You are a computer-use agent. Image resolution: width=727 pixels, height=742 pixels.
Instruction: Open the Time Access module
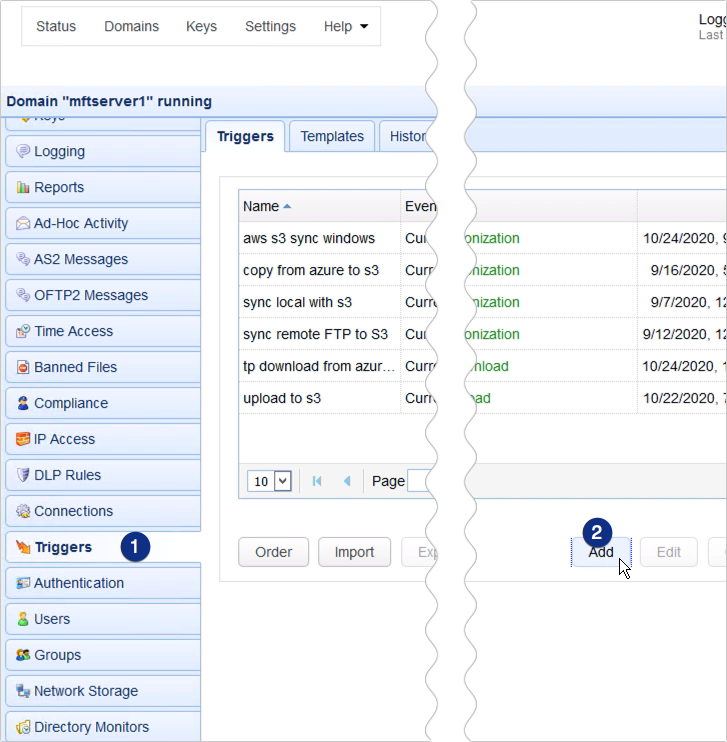pyautogui.click(x=103, y=331)
